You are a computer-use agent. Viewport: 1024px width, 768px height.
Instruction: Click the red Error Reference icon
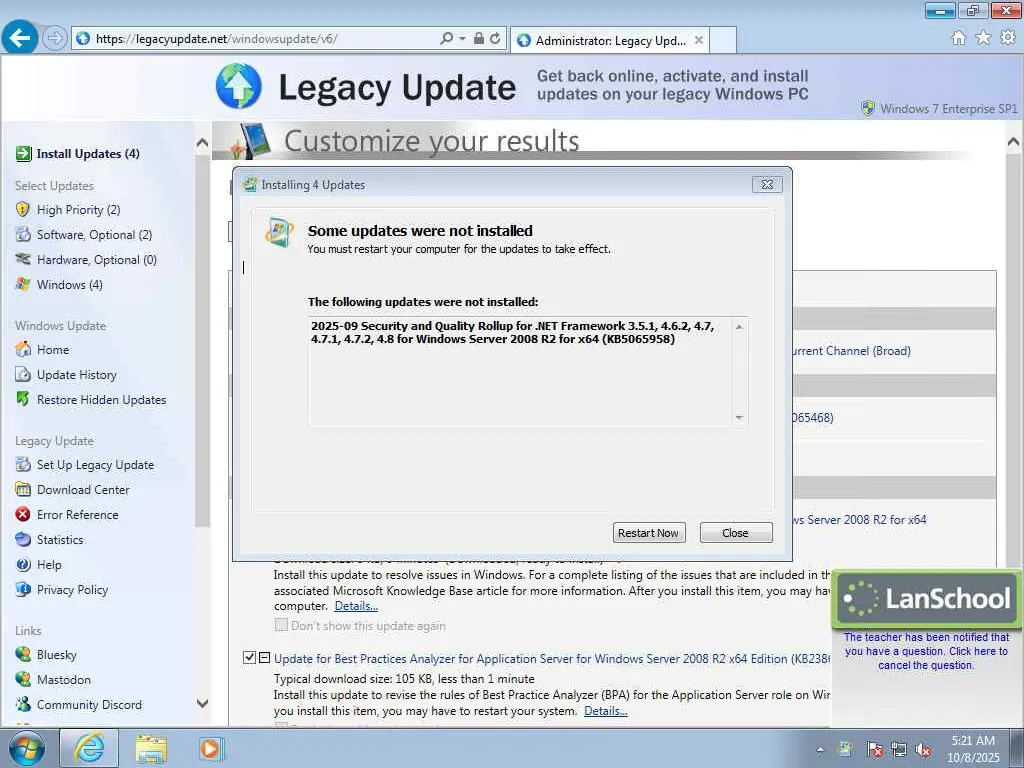23,515
